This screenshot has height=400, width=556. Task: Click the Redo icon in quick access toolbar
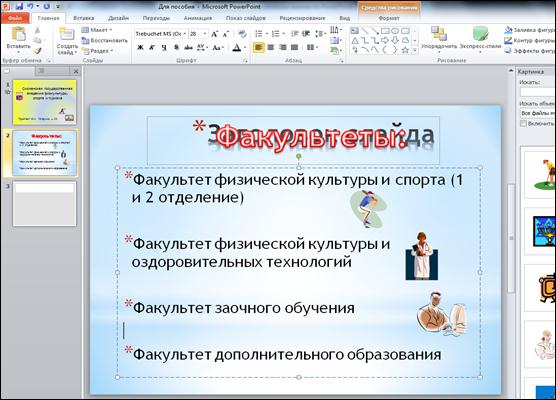point(47,6)
